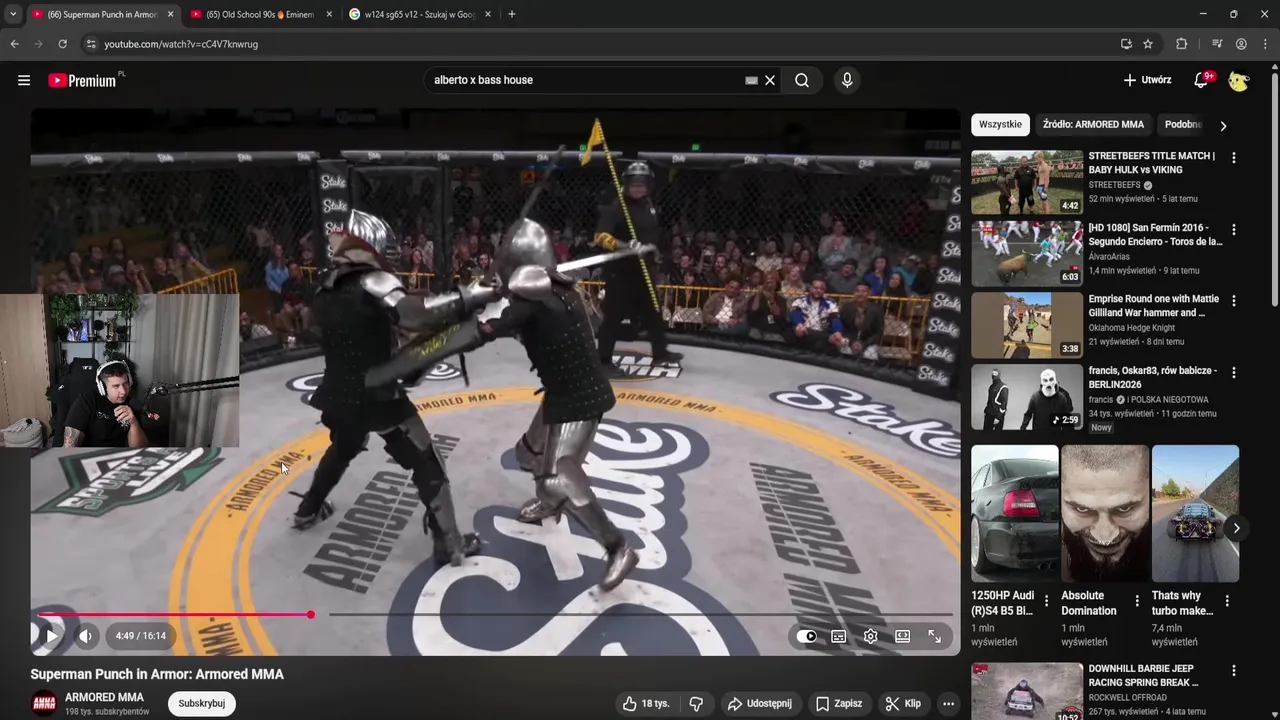This screenshot has height=720, width=1280.
Task: Open options for STREETBEEFS TITLE MATCH
Action: [x=1233, y=158]
